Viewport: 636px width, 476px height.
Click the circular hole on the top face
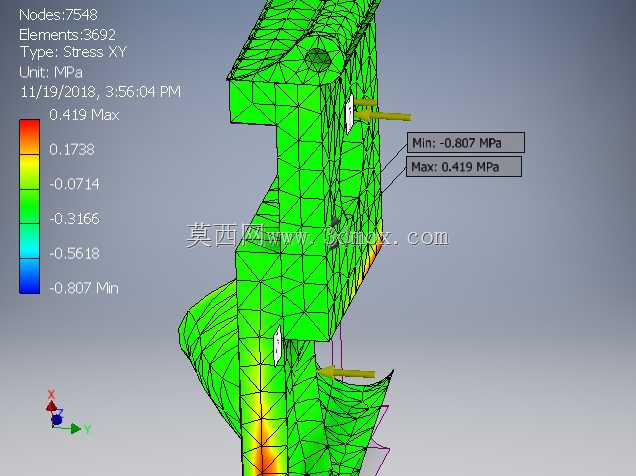(318, 60)
